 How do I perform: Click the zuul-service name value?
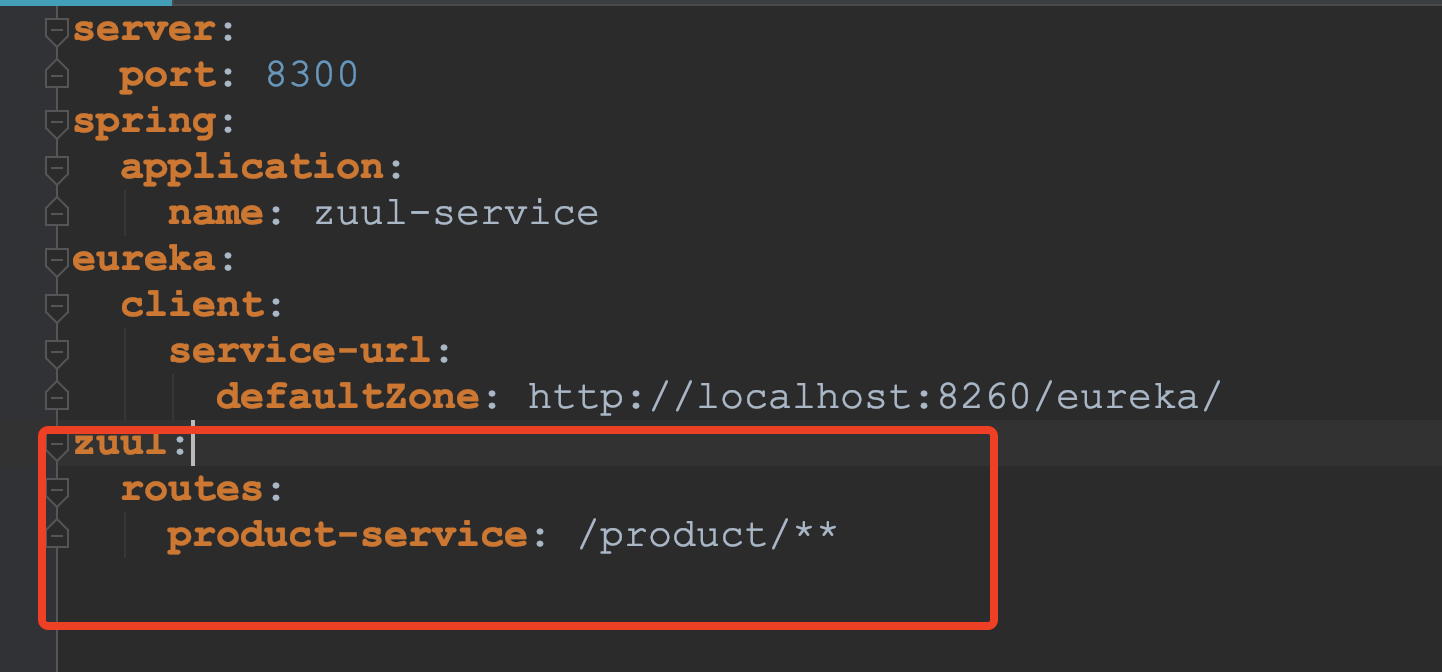click(x=456, y=213)
